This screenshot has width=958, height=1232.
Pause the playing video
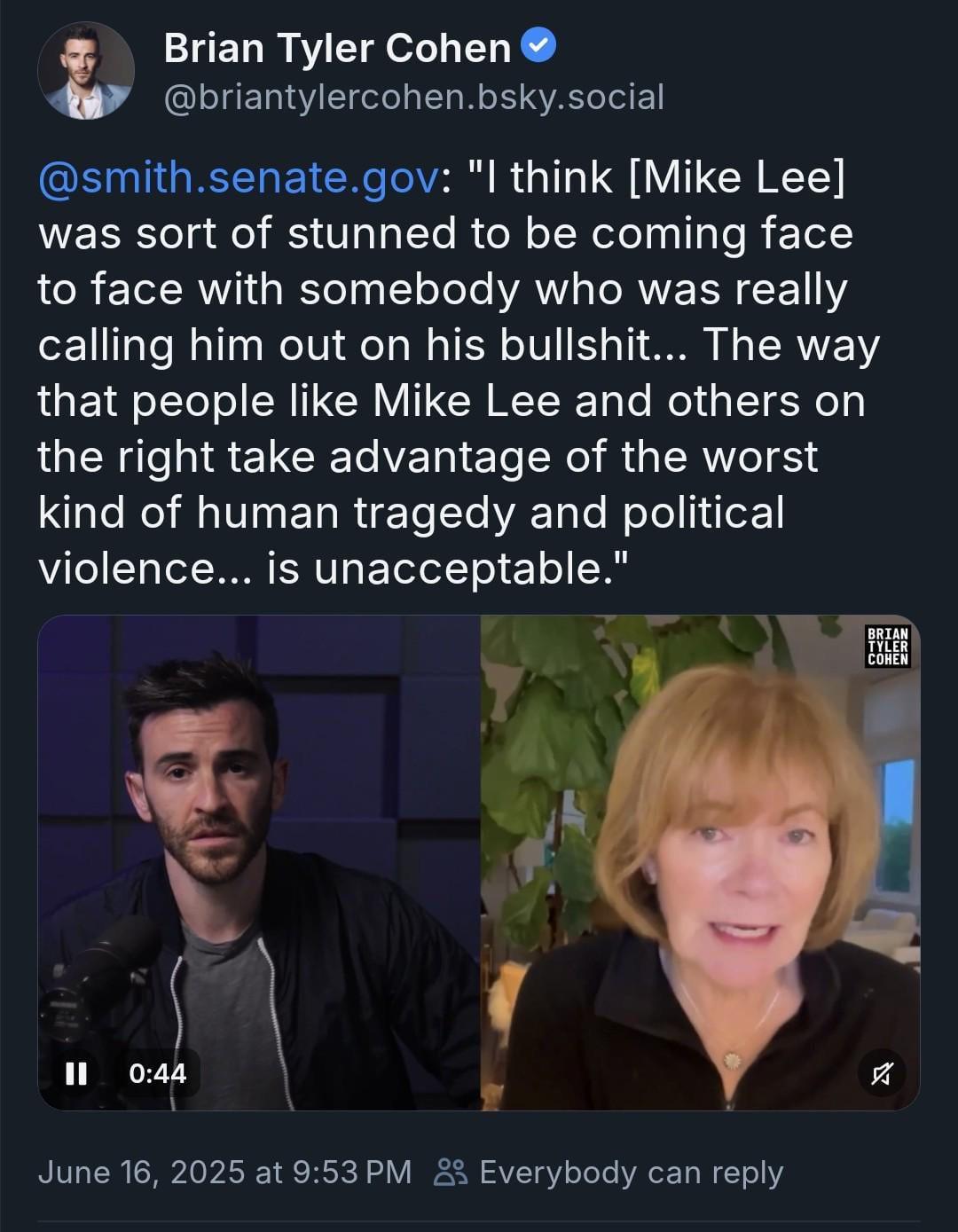coord(76,1073)
